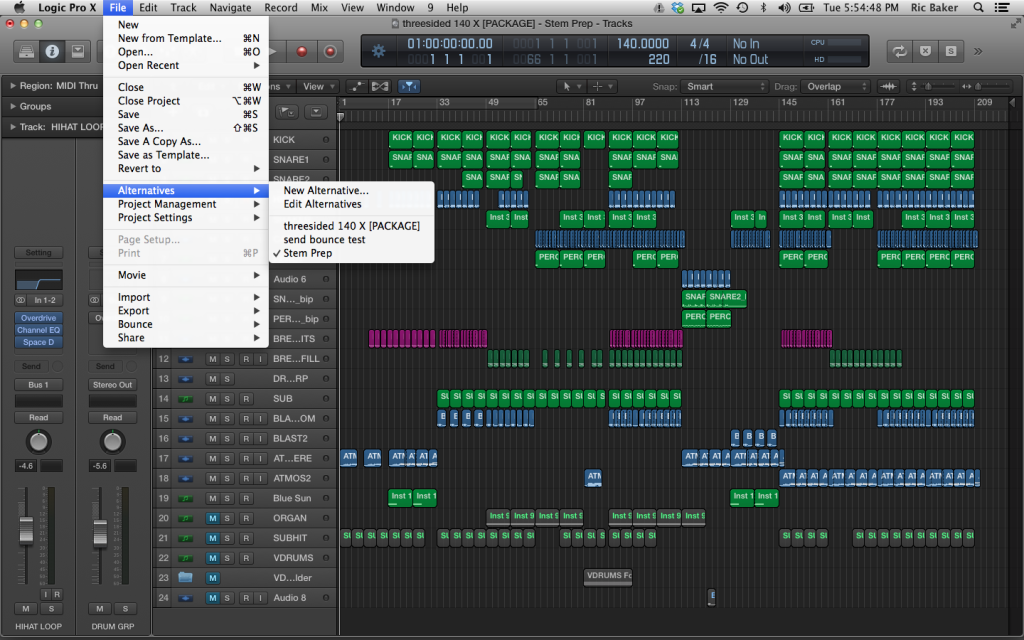Viewport: 1024px width, 640px height.
Task: Open the Bounce submenu
Action: (186, 325)
